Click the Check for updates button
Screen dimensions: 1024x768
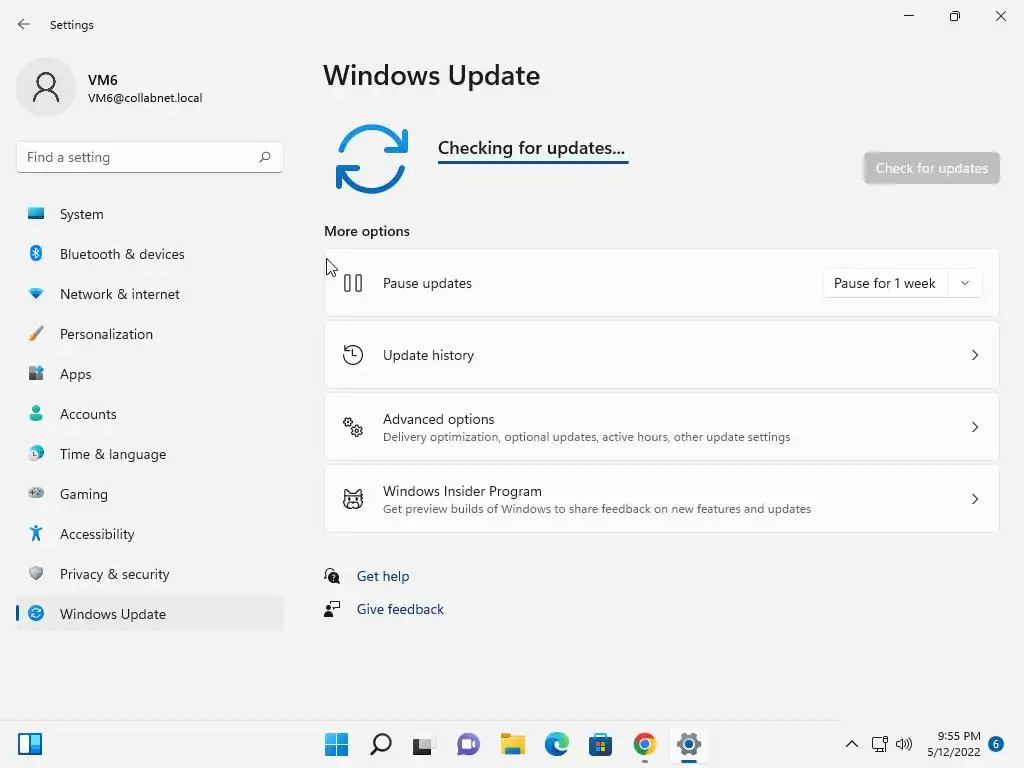[931, 168]
